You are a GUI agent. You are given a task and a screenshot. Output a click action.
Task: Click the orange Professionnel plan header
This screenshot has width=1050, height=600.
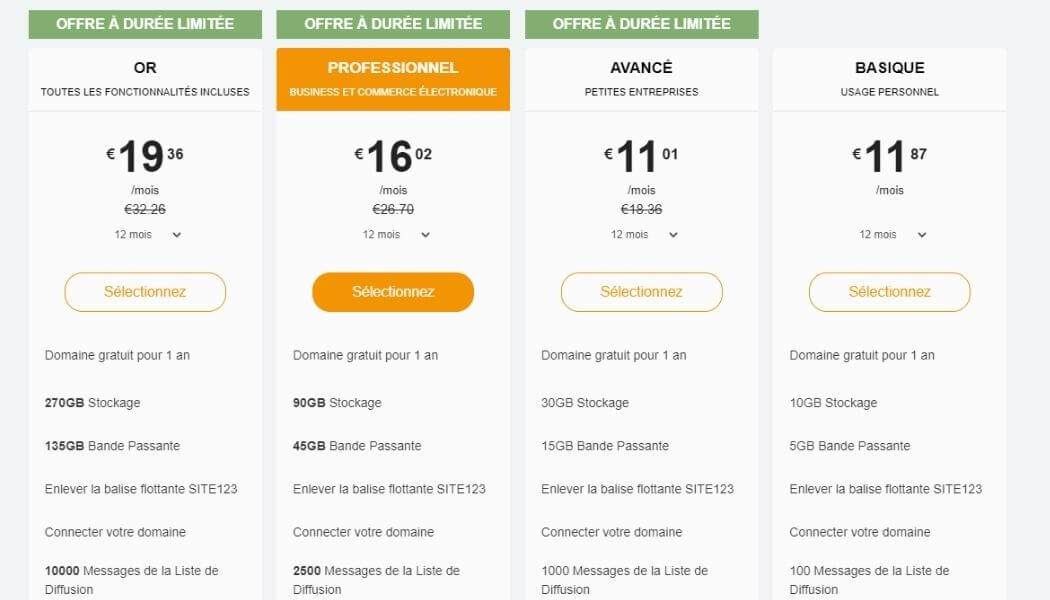coord(393,79)
